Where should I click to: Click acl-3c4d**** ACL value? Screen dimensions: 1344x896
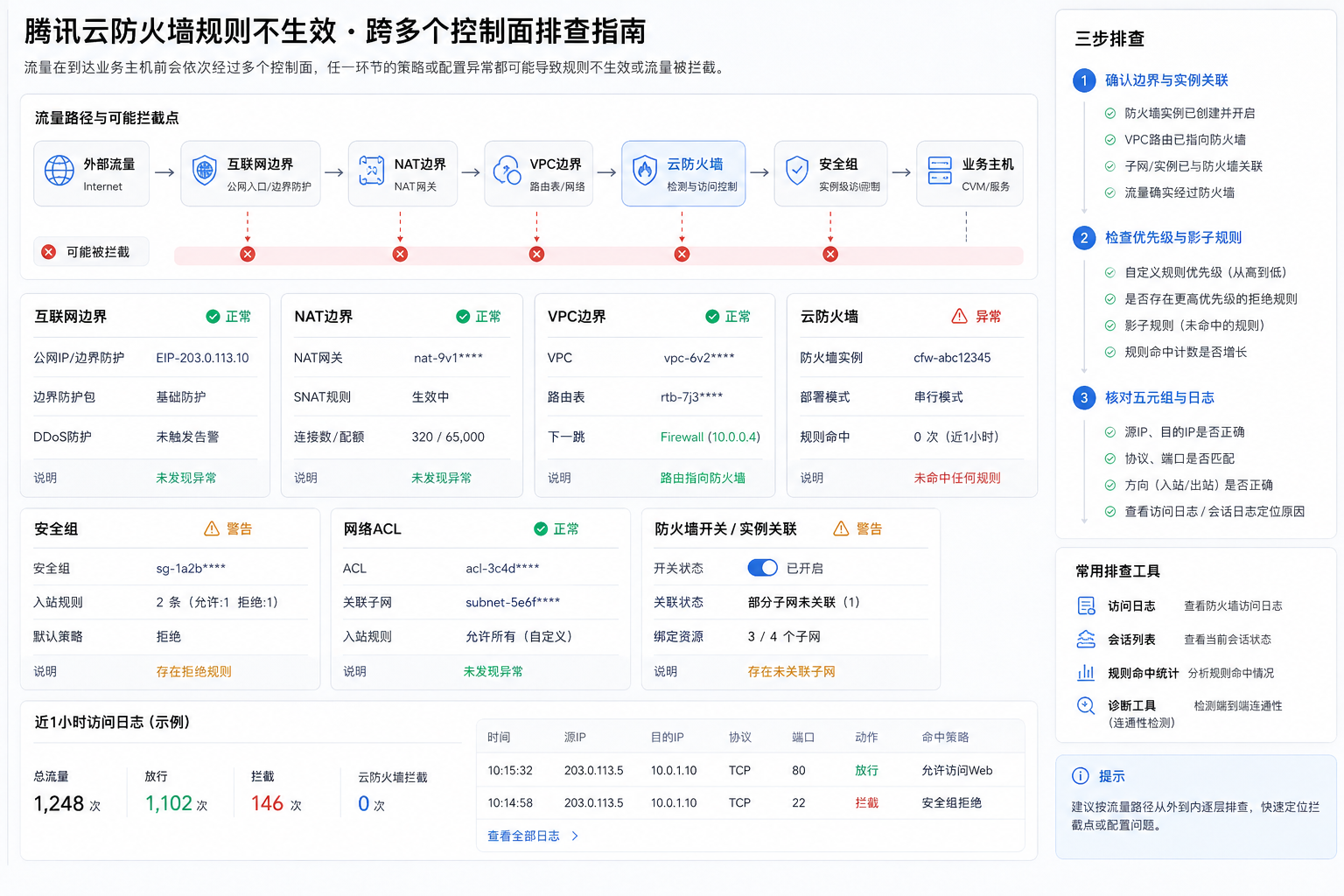point(502,569)
